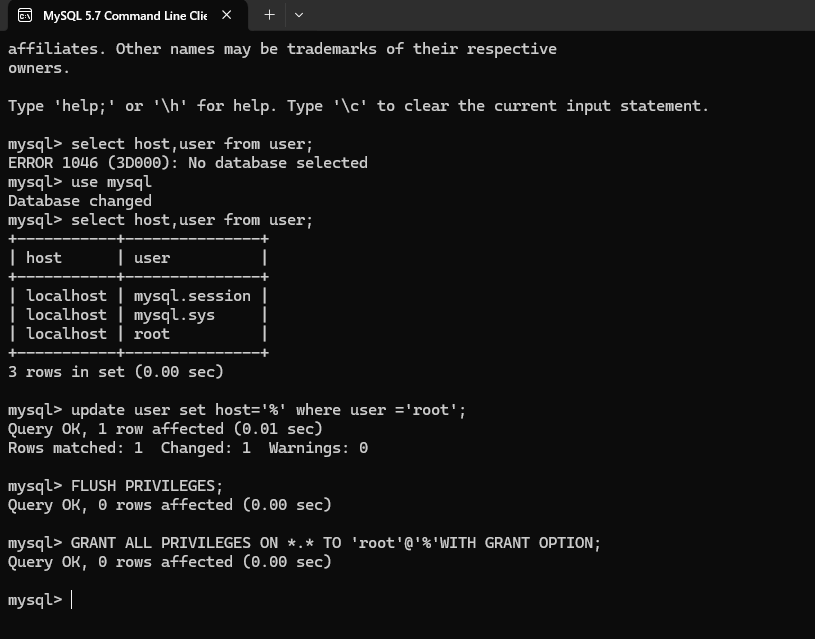Click the 'use mysql' command line
Viewport: 815px width, 639px height.
coord(80,182)
